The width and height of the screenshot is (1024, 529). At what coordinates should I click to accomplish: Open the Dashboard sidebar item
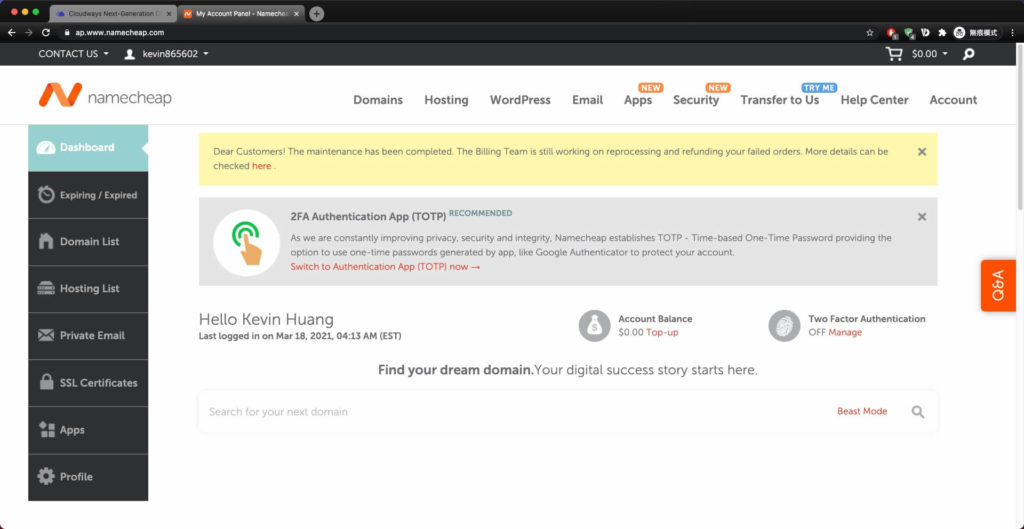(x=88, y=148)
